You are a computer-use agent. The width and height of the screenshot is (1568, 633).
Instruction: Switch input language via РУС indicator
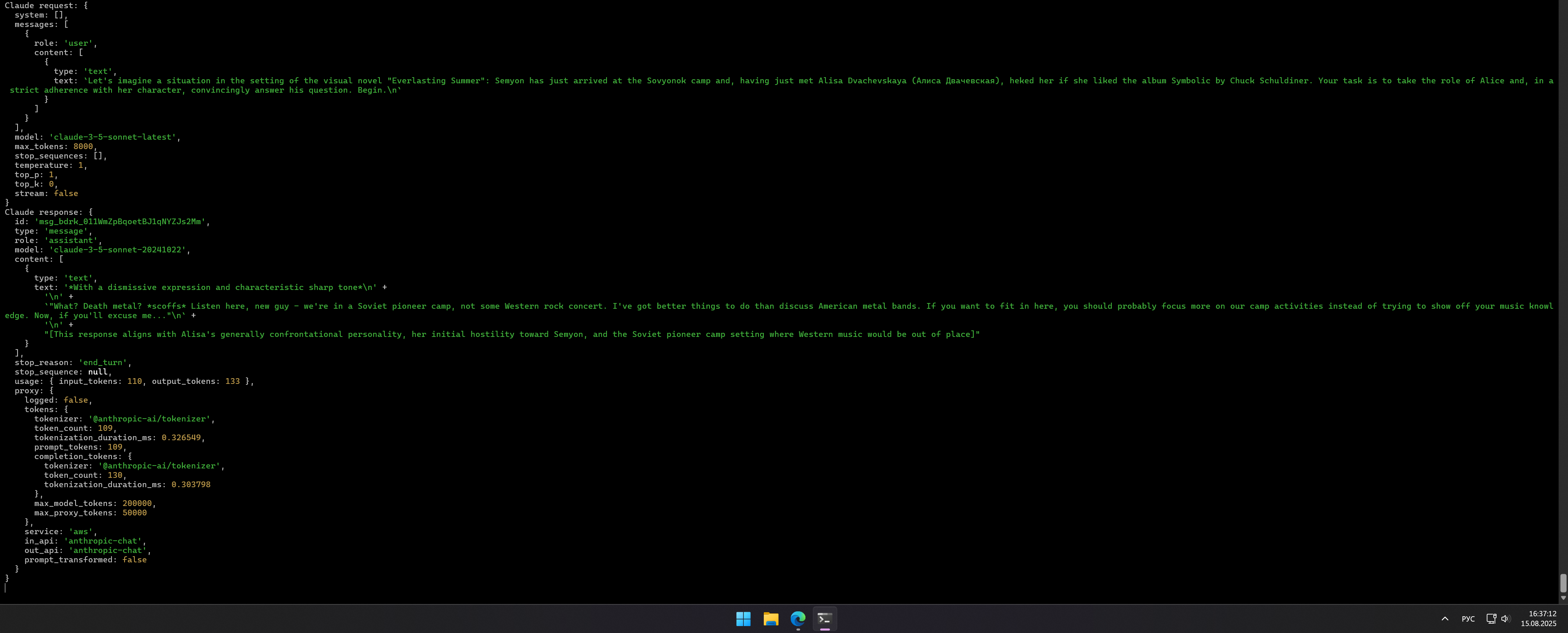coord(1468,618)
